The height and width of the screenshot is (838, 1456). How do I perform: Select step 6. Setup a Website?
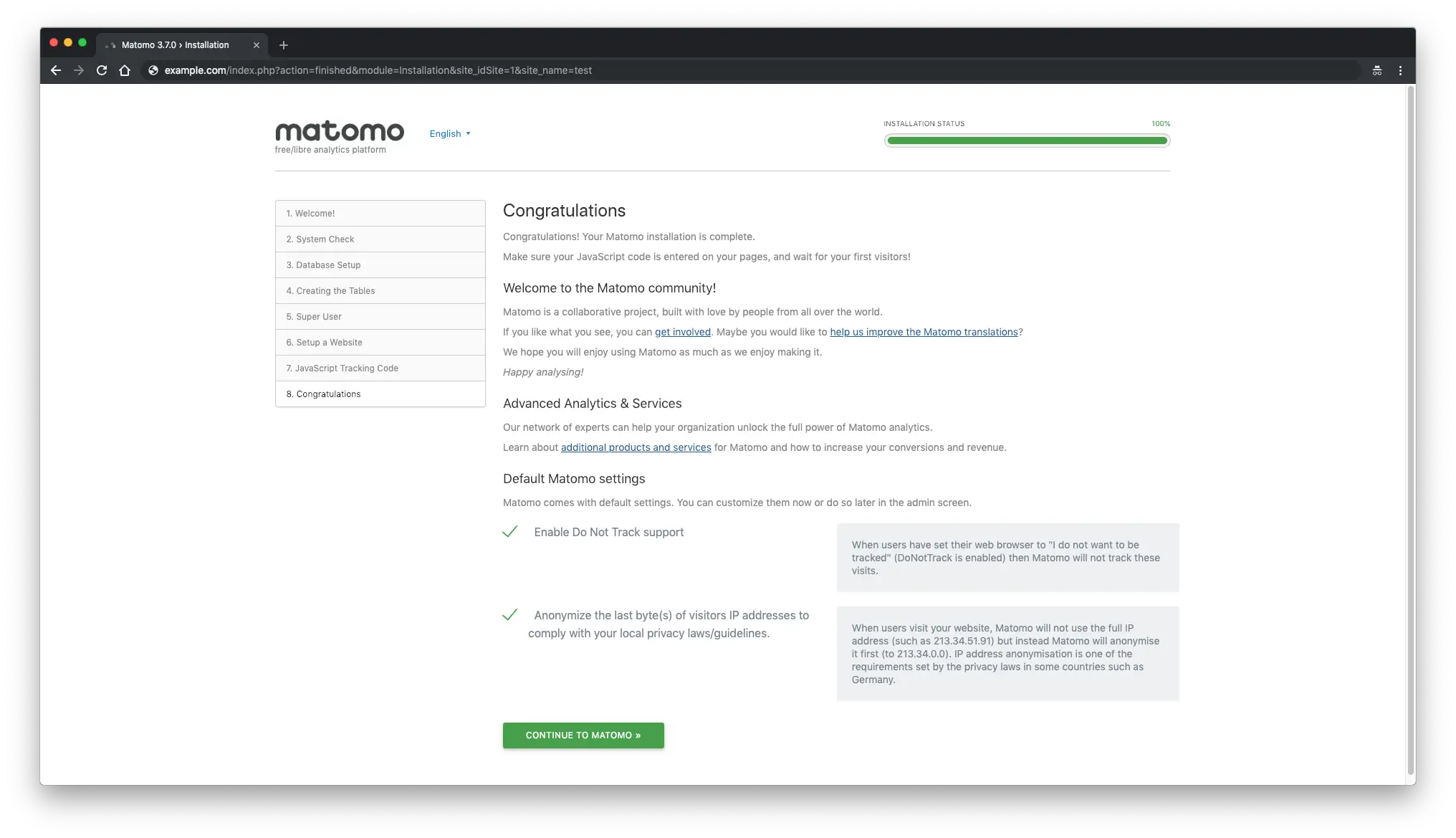(380, 343)
